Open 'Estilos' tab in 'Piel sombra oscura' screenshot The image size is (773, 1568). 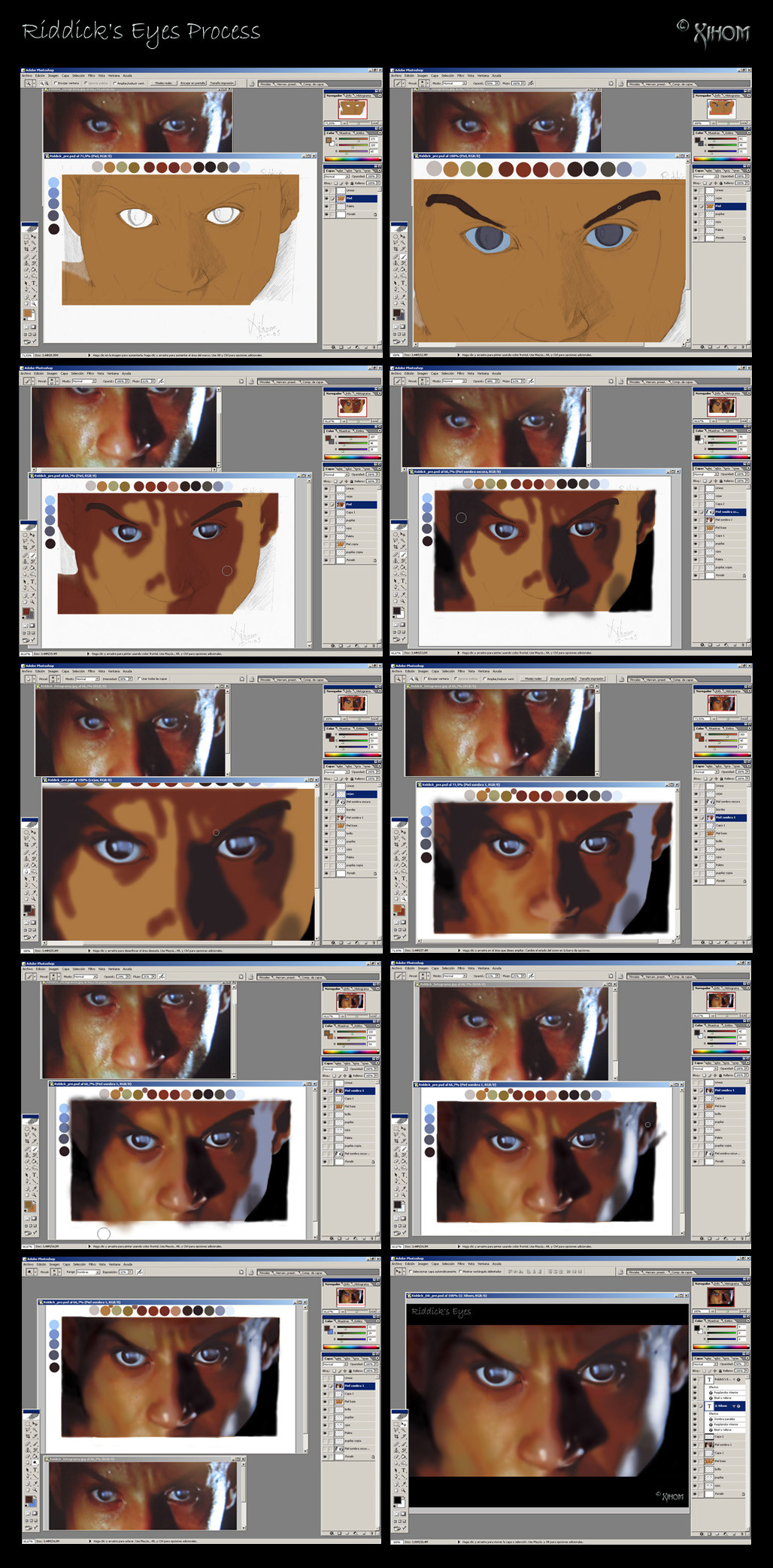point(731,431)
